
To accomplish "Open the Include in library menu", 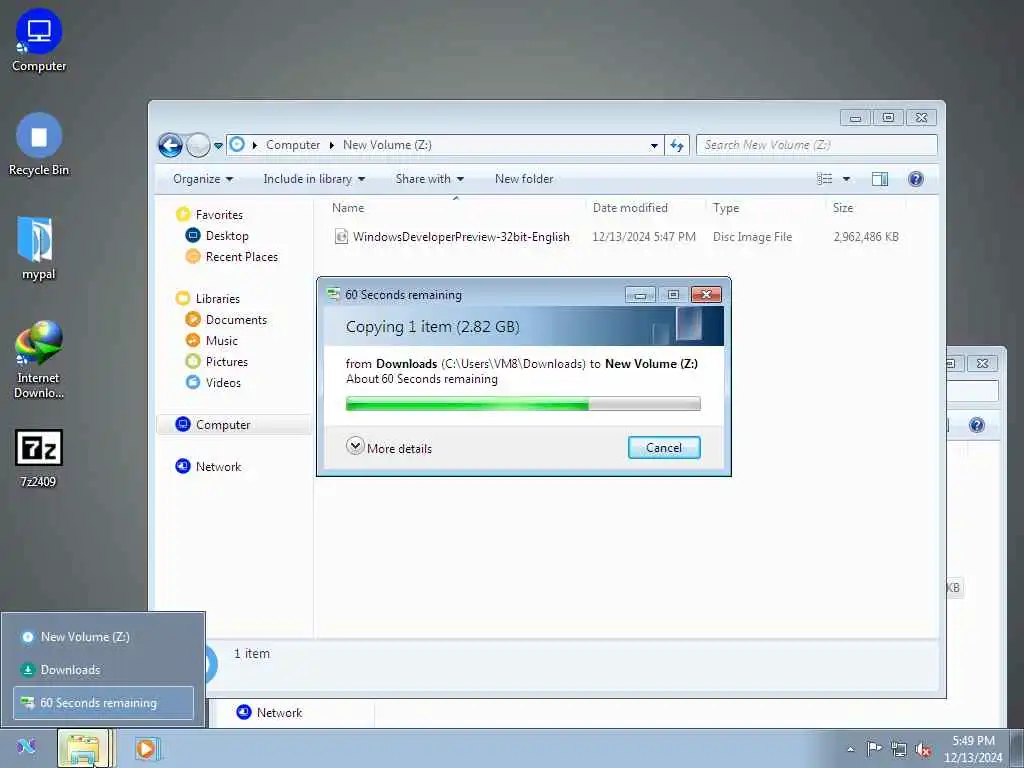I will tap(313, 179).
